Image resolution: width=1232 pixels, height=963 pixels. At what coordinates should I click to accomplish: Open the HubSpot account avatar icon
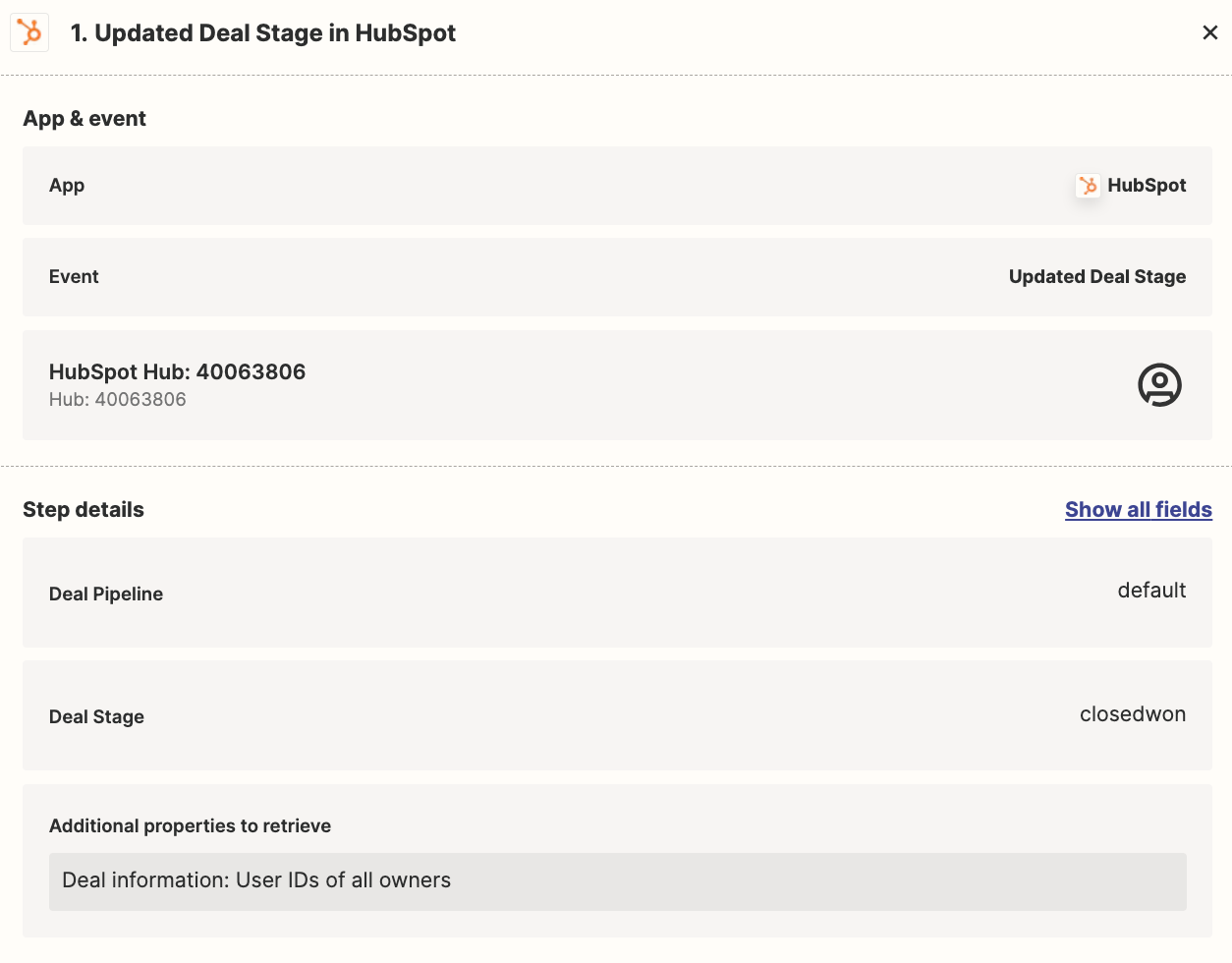pyautogui.click(x=1159, y=385)
